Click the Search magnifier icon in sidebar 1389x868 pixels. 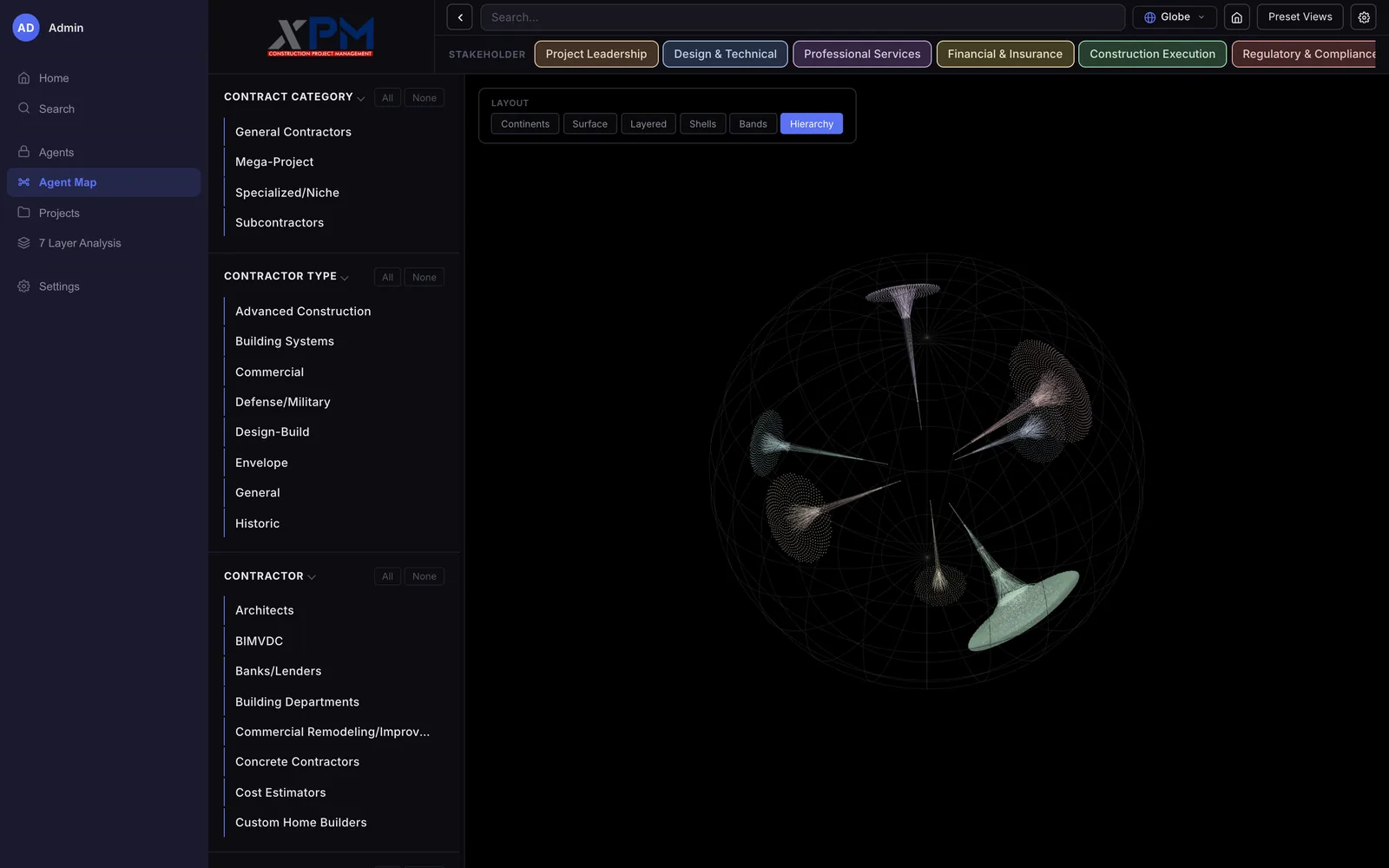click(x=24, y=108)
